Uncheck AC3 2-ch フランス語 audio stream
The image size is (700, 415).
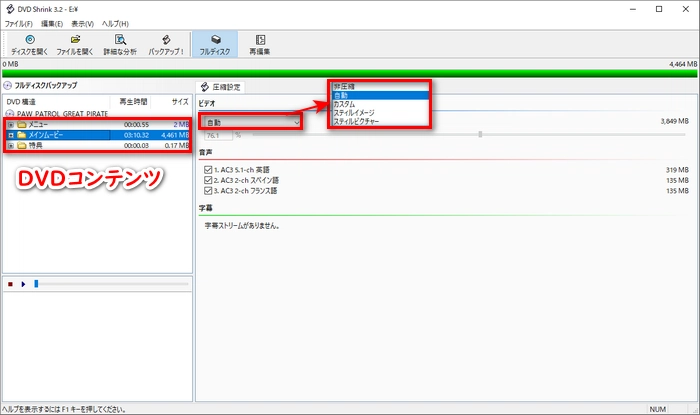(208, 191)
